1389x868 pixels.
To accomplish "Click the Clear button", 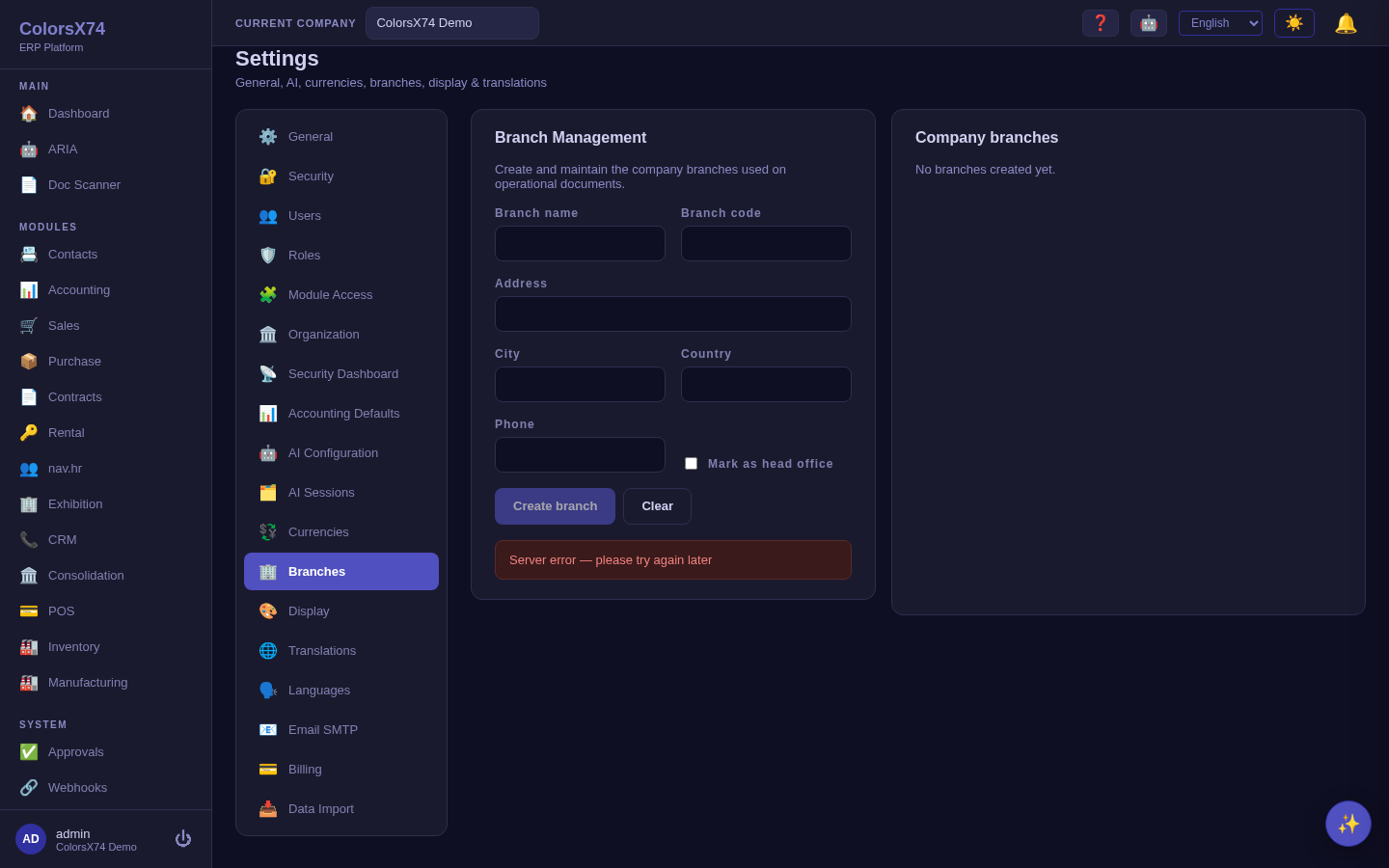I will click(657, 506).
